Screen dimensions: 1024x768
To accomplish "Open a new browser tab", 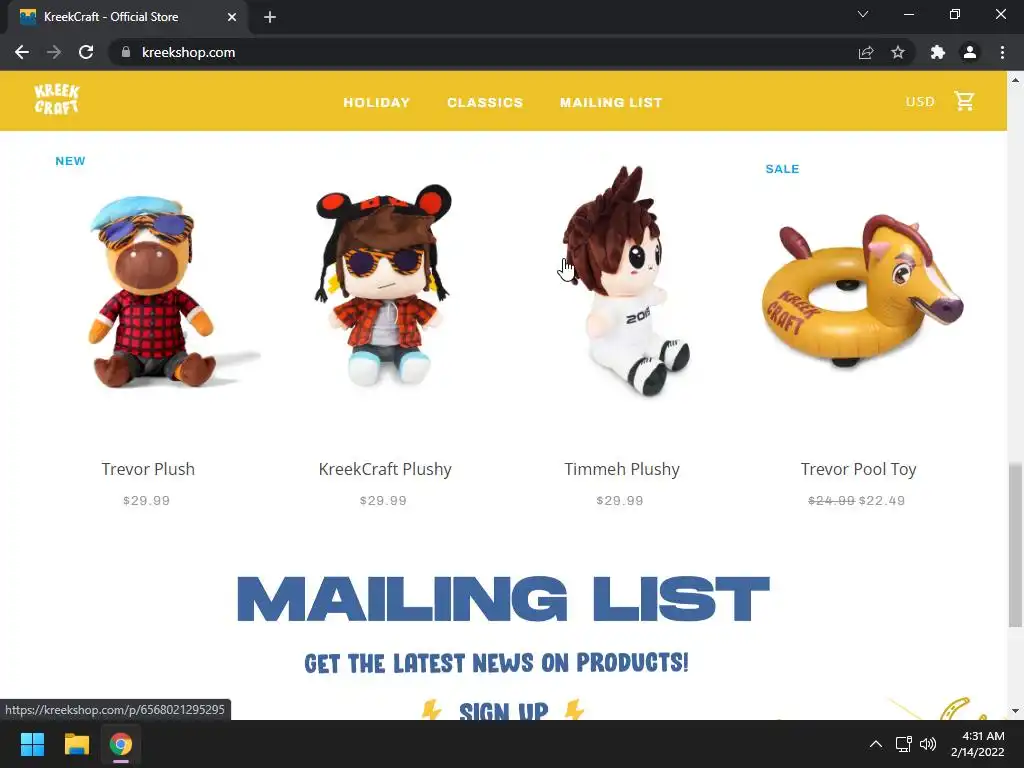I will (270, 17).
